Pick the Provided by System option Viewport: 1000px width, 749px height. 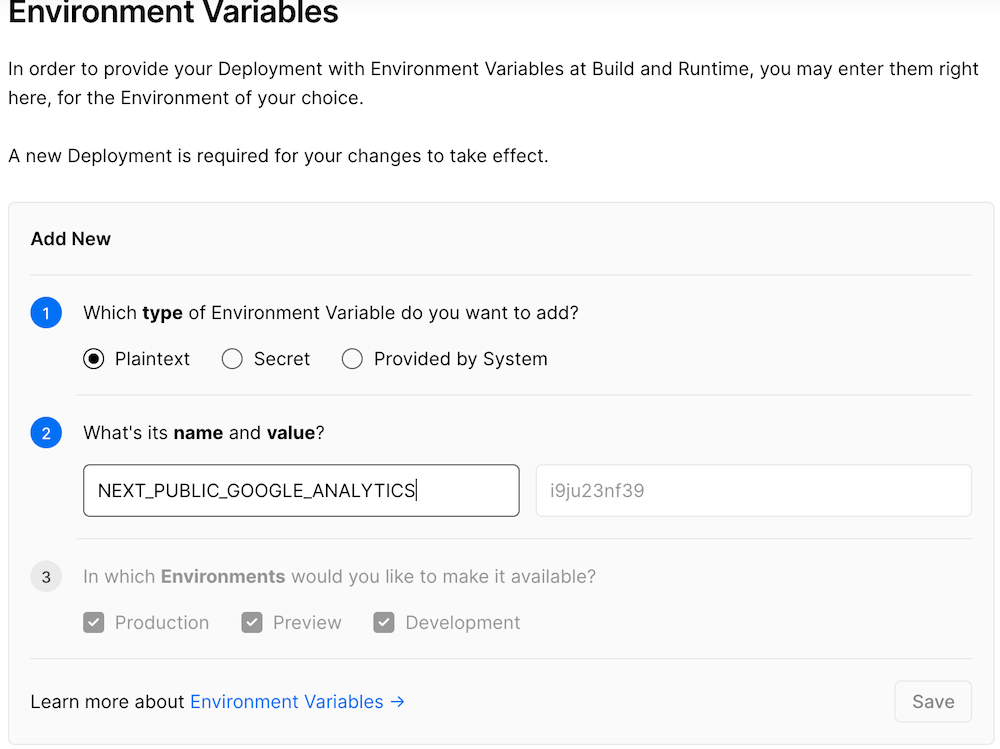point(352,359)
